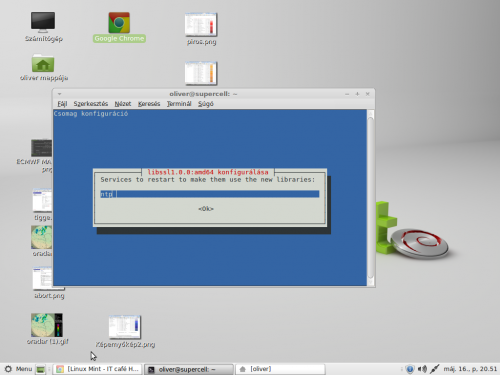500x375 pixels.
Task: Open the Mint Menu button
Action: [19, 369]
